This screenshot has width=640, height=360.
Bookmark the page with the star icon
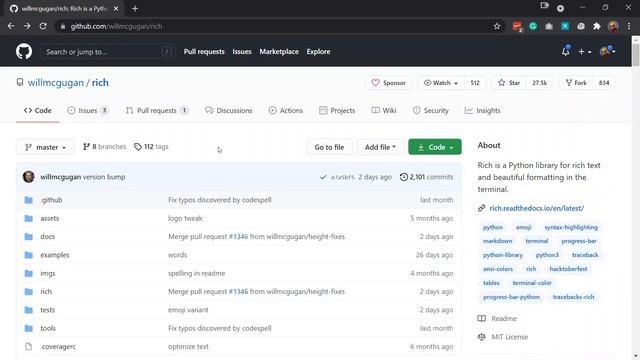pyautogui.click(x=497, y=26)
